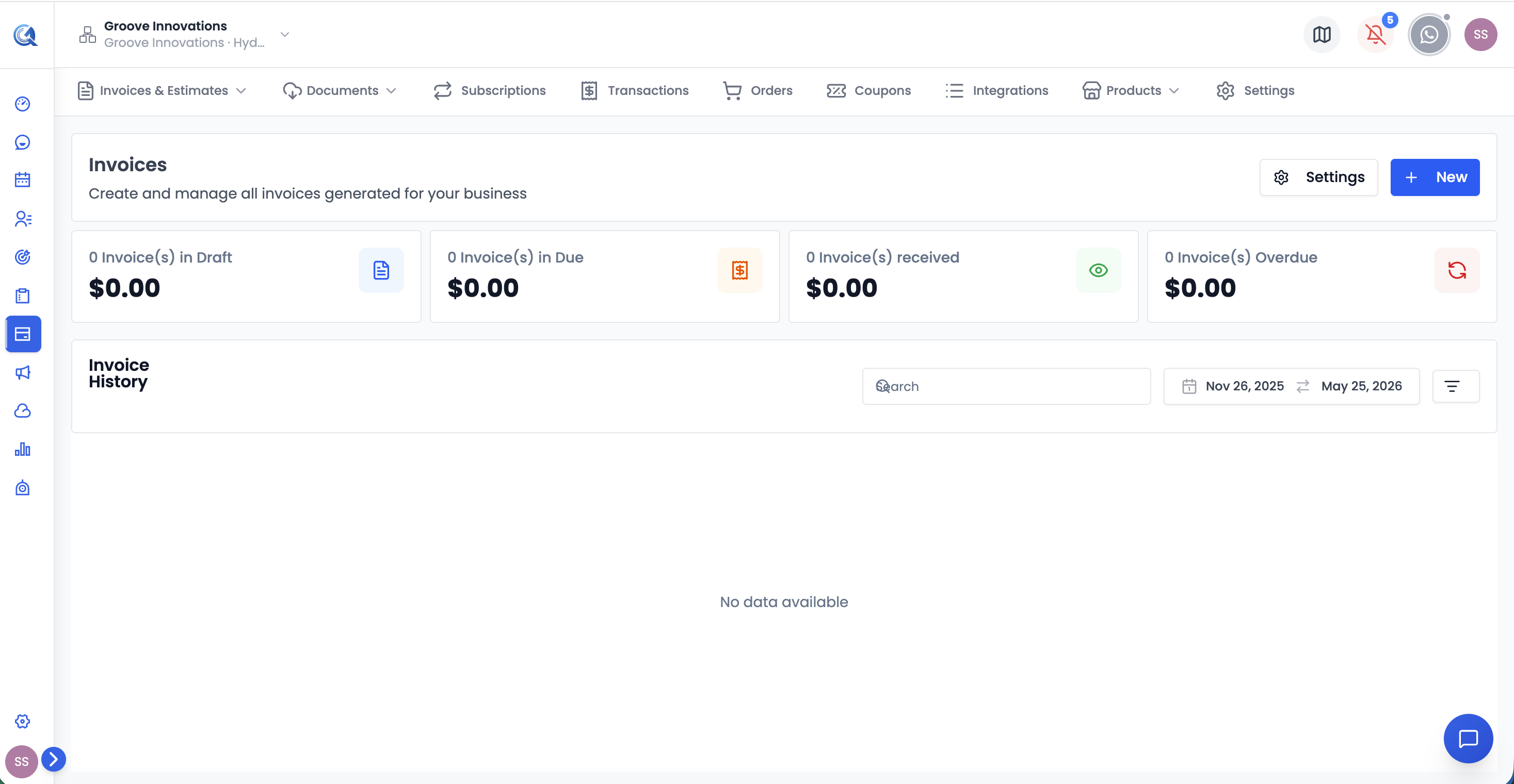Open the target/opportunities icon in sidebar
1514x784 pixels.
pos(22,257)
